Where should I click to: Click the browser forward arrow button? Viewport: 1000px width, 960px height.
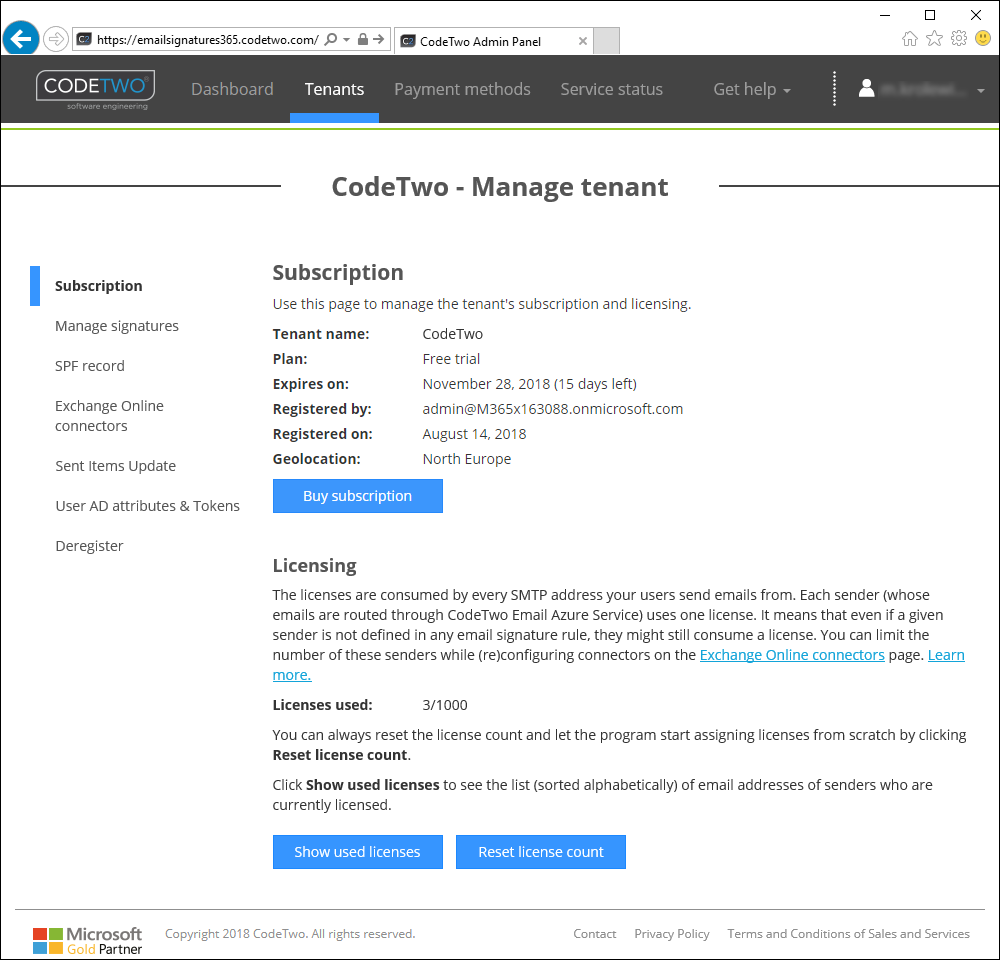pyautogui.click(x=56, y=40)
